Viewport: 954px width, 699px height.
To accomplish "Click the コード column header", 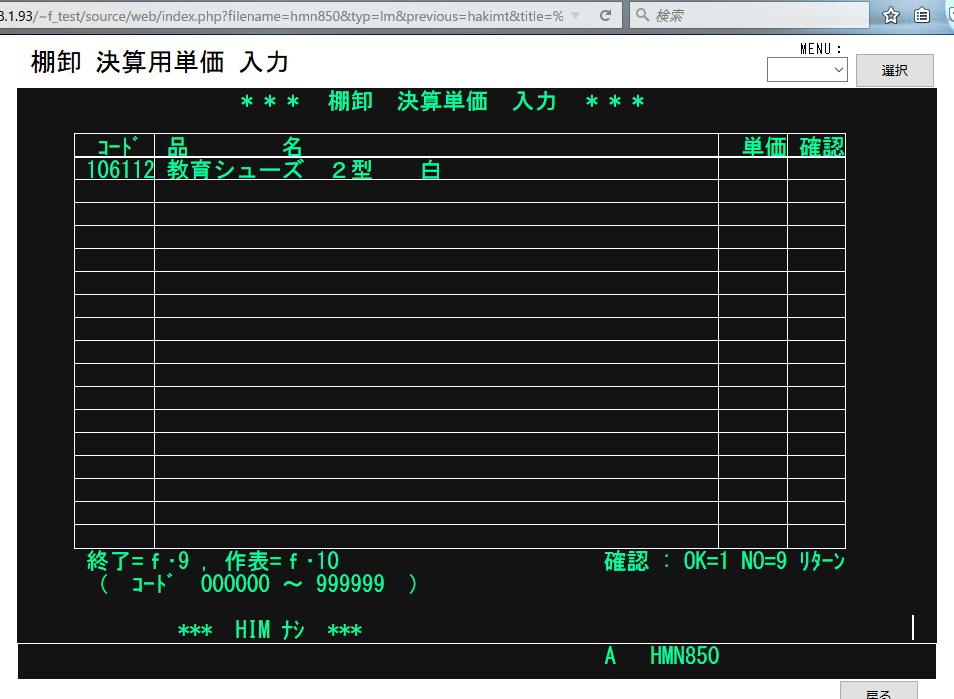I will tap(116, 146).
